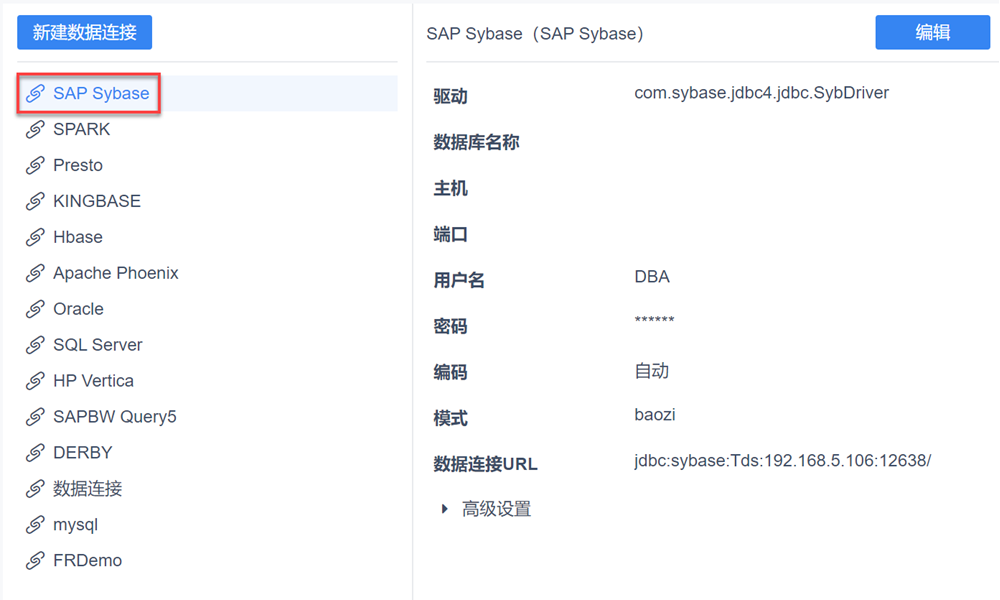Click the link icon beside Presto
This screenshot has width=1000, height=600.
(35, 166)
